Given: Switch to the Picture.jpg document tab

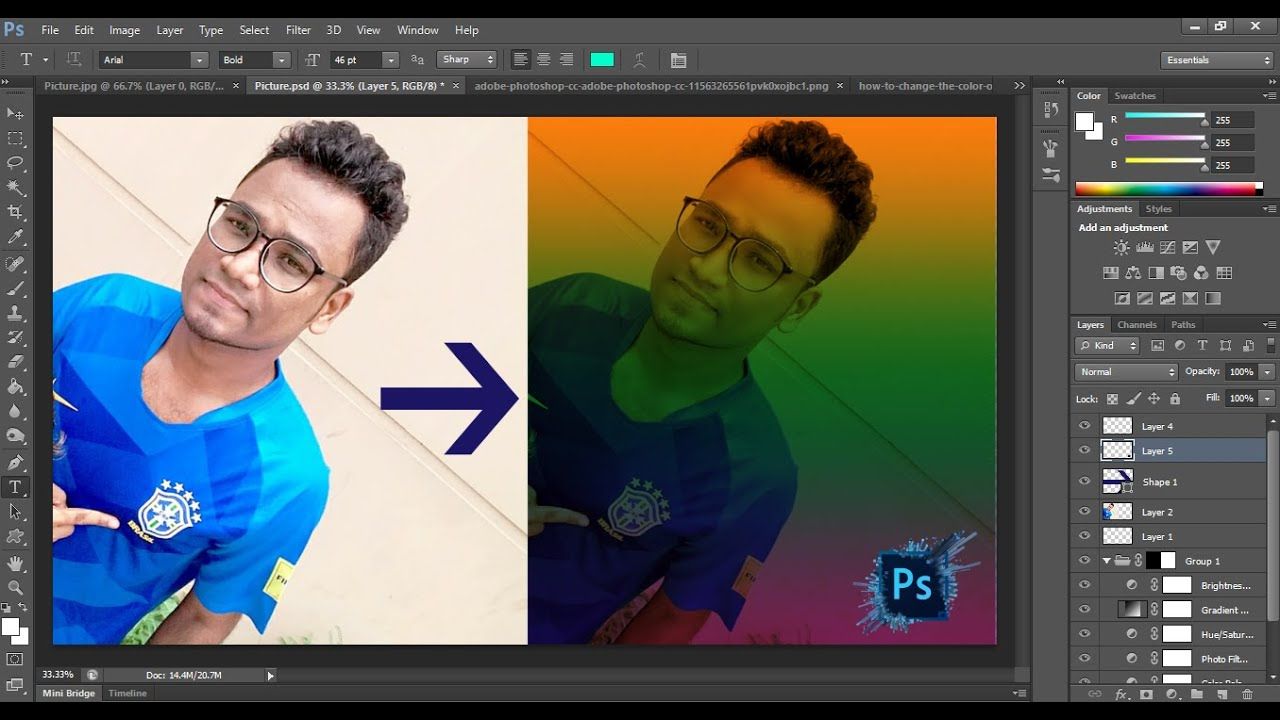Looking at the screenshot, I should [134, 86].
